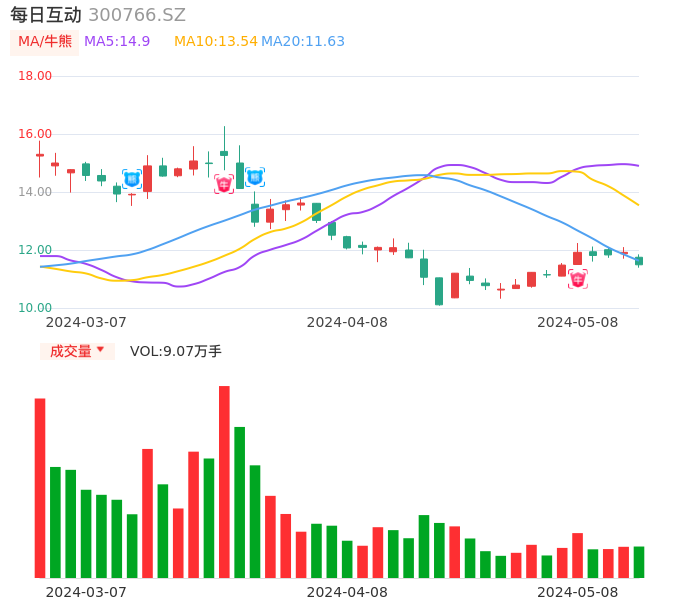Click the stock name 每日互动
The width and height of the screenshot is (686, 606).
[x=46, y=15]
